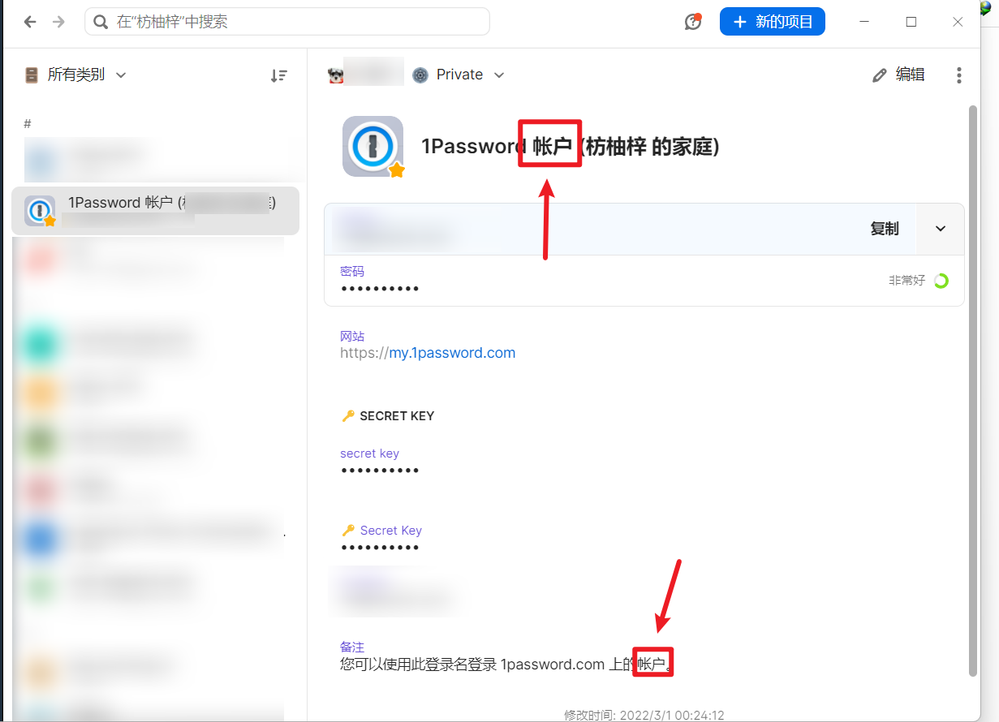Viewport: 999px width, 722px height.
Task: Open the three-dot more options menu
Action: 959,75
